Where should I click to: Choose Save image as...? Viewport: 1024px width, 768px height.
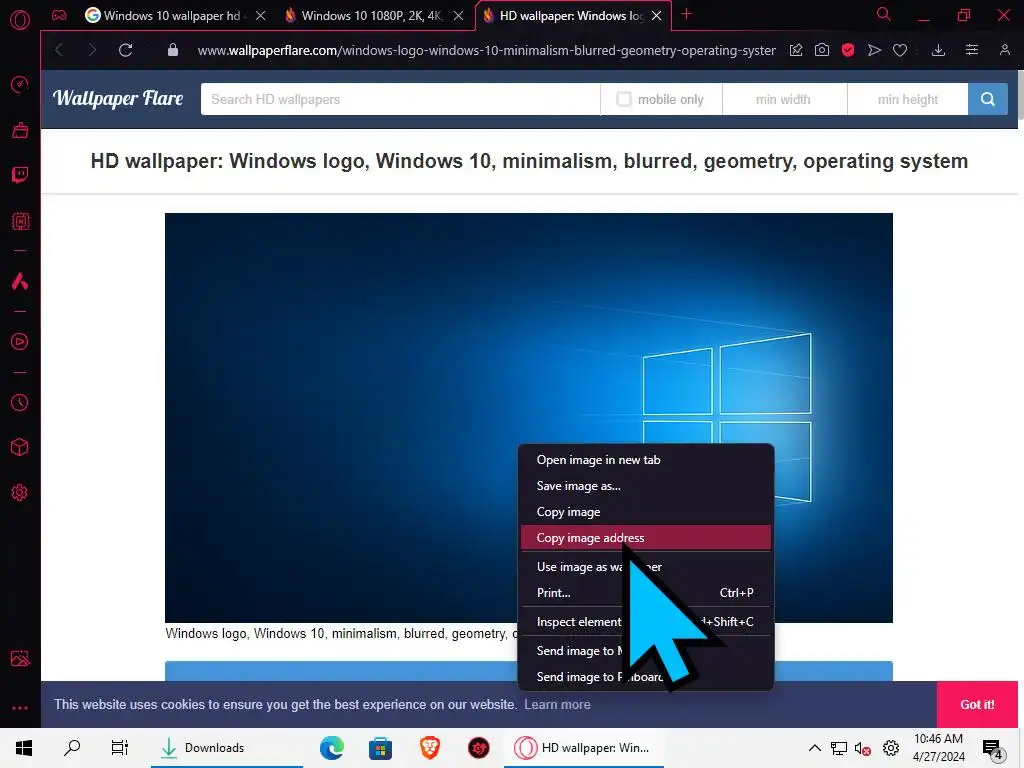pyautogui.click(x=646, y=486)
